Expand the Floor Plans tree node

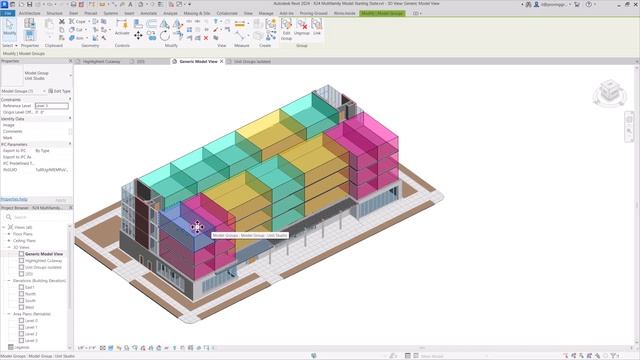coord(9,234)
